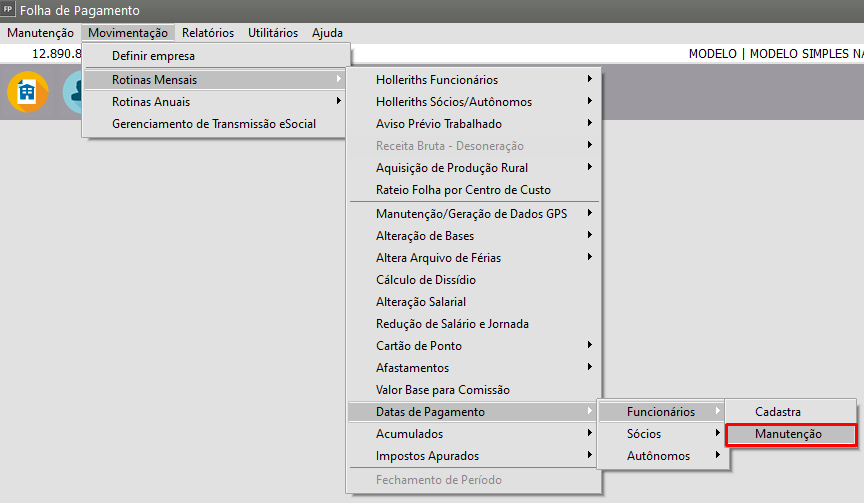Open the Utilitários menu
This screenshot has height=503, width=864.
coord(272,33)
